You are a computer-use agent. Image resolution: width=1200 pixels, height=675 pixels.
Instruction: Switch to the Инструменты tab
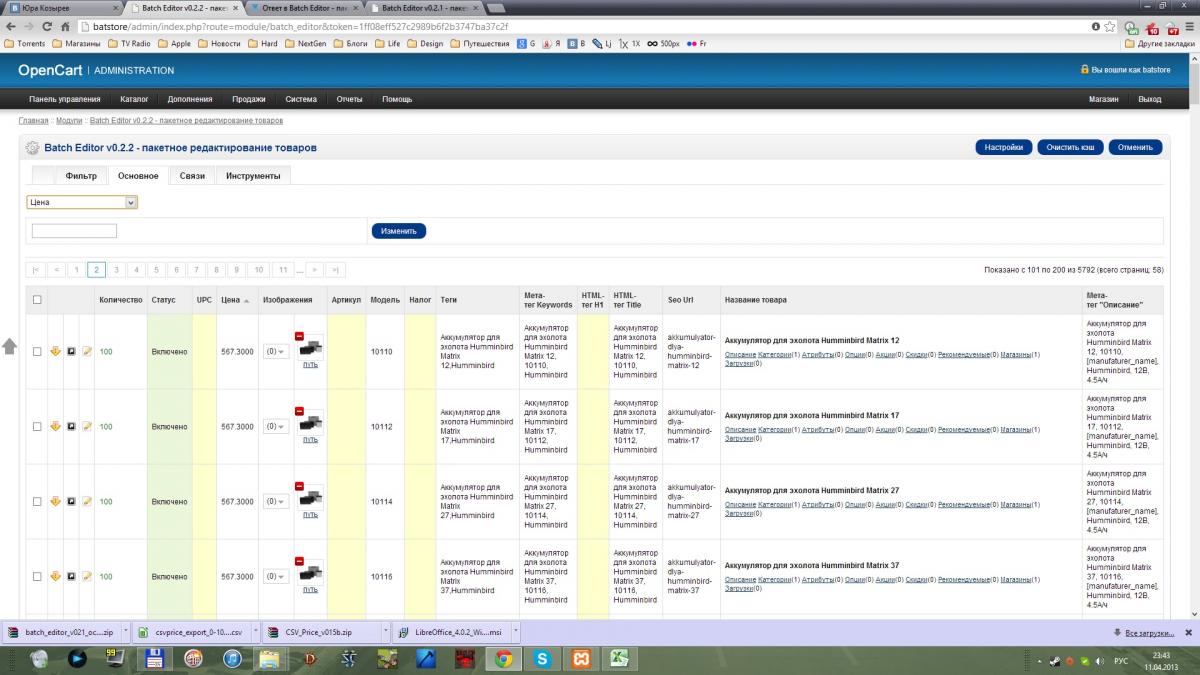tap(253, 176)
